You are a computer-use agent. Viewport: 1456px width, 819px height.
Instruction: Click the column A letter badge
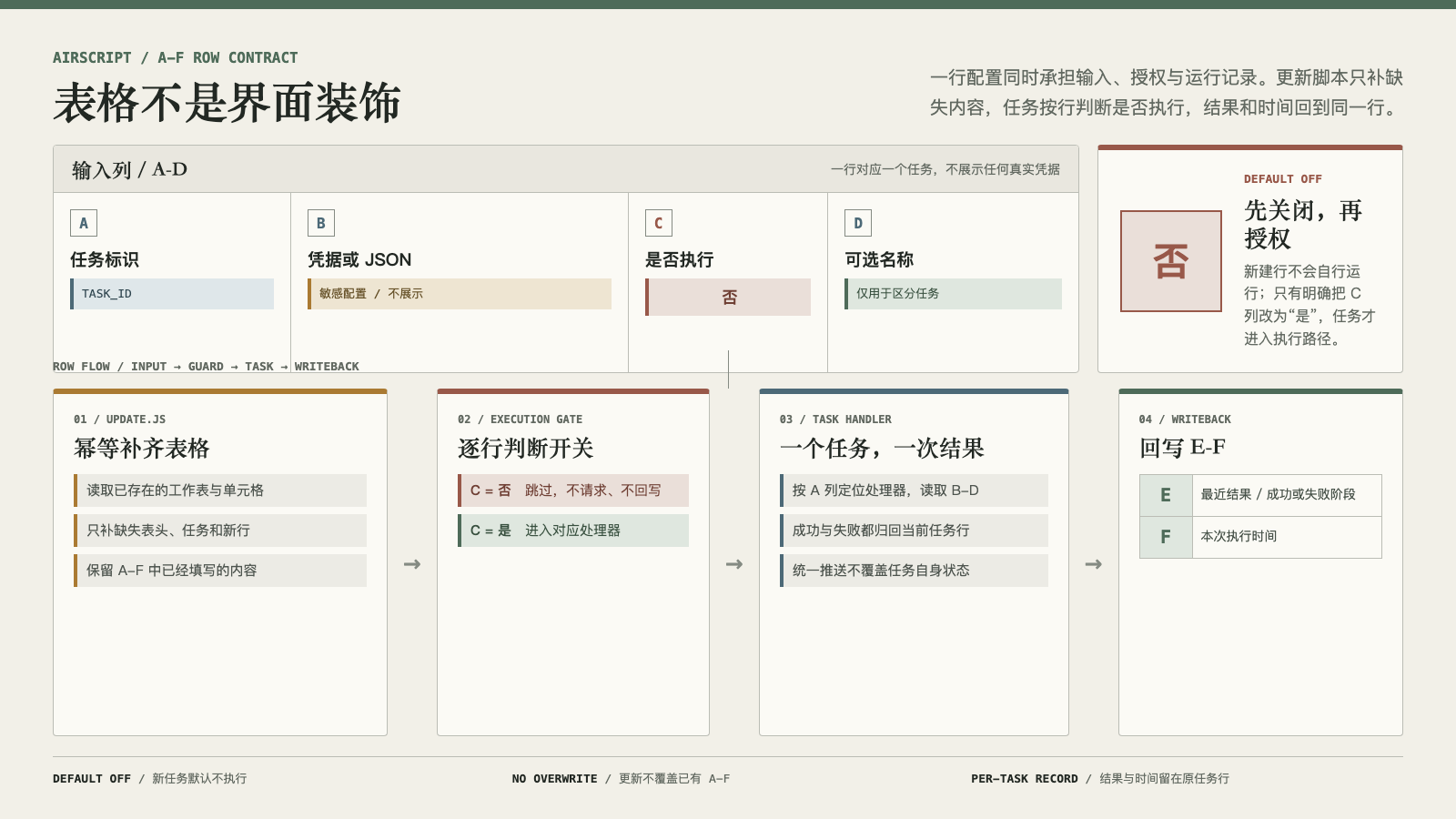pos(84,223)
